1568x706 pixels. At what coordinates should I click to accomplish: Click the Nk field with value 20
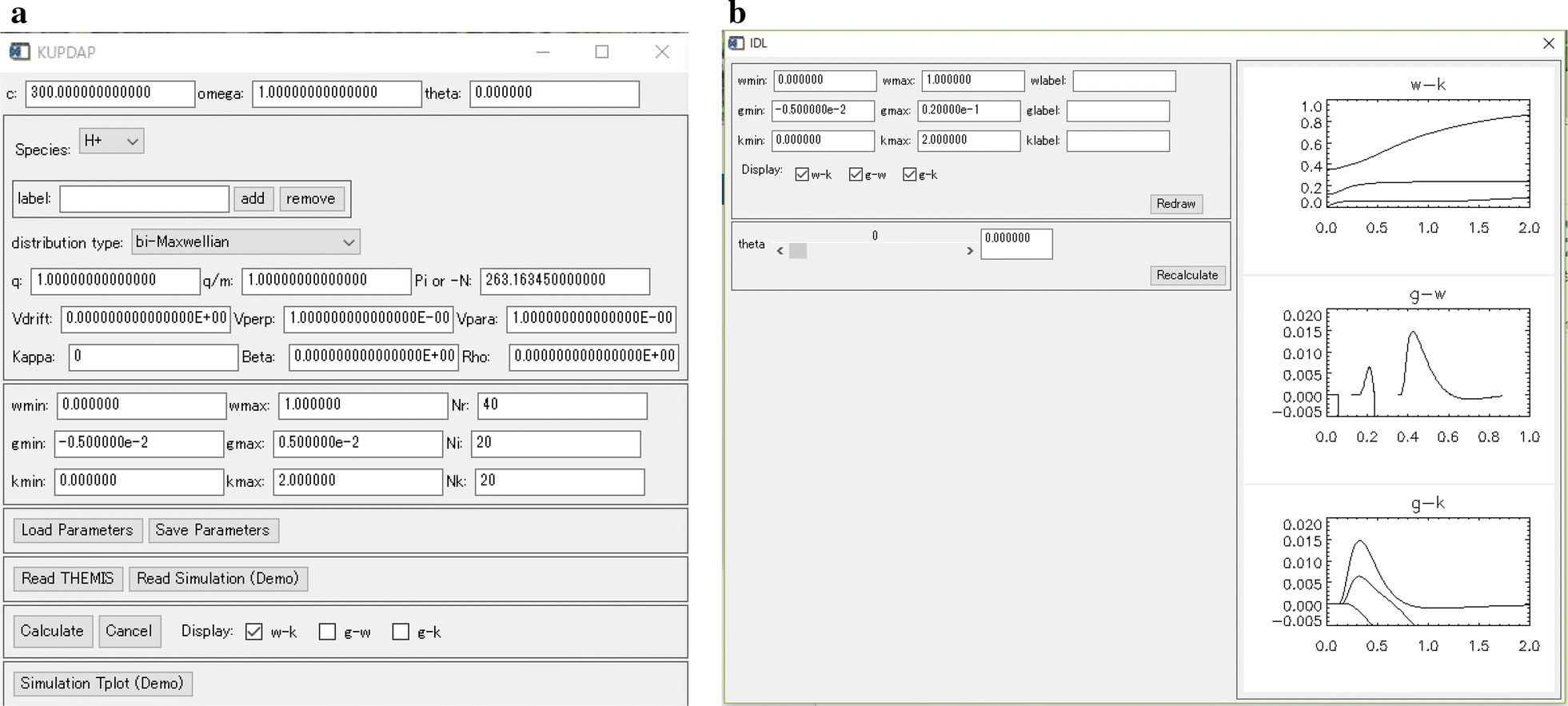click(x=560, y=481)
